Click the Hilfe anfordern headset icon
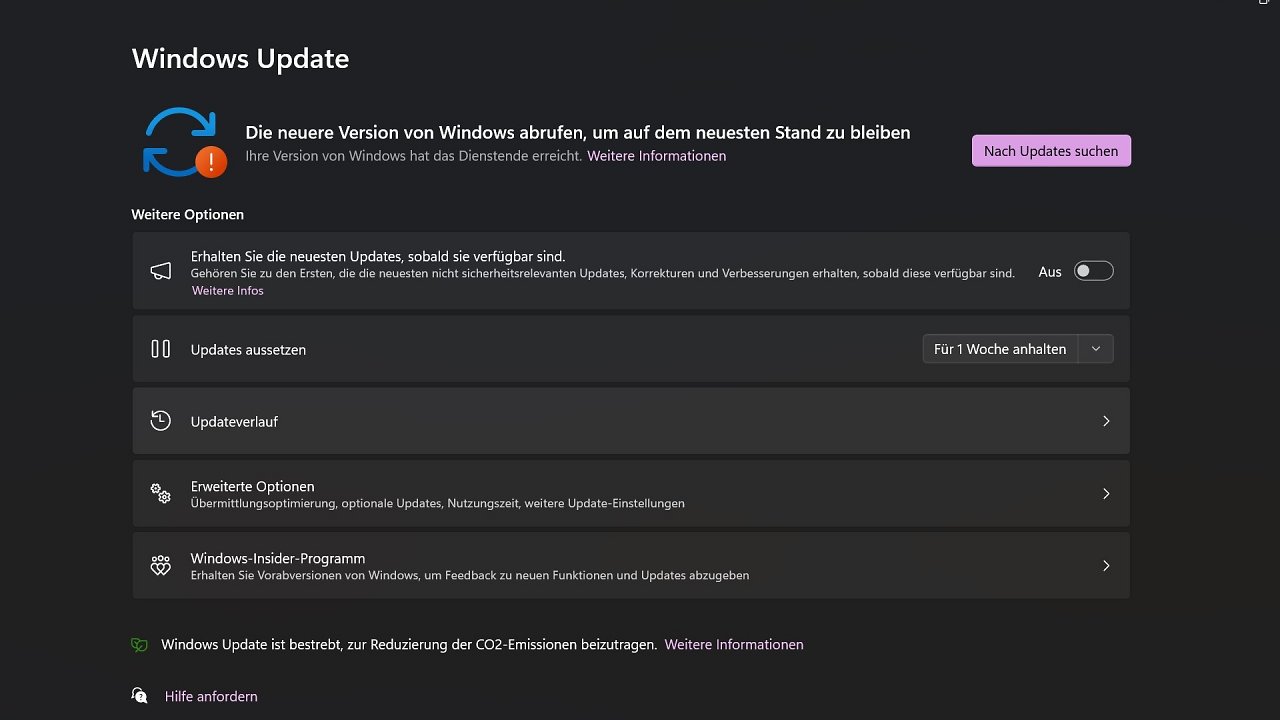1280x720 pixels. click(139, 695)
